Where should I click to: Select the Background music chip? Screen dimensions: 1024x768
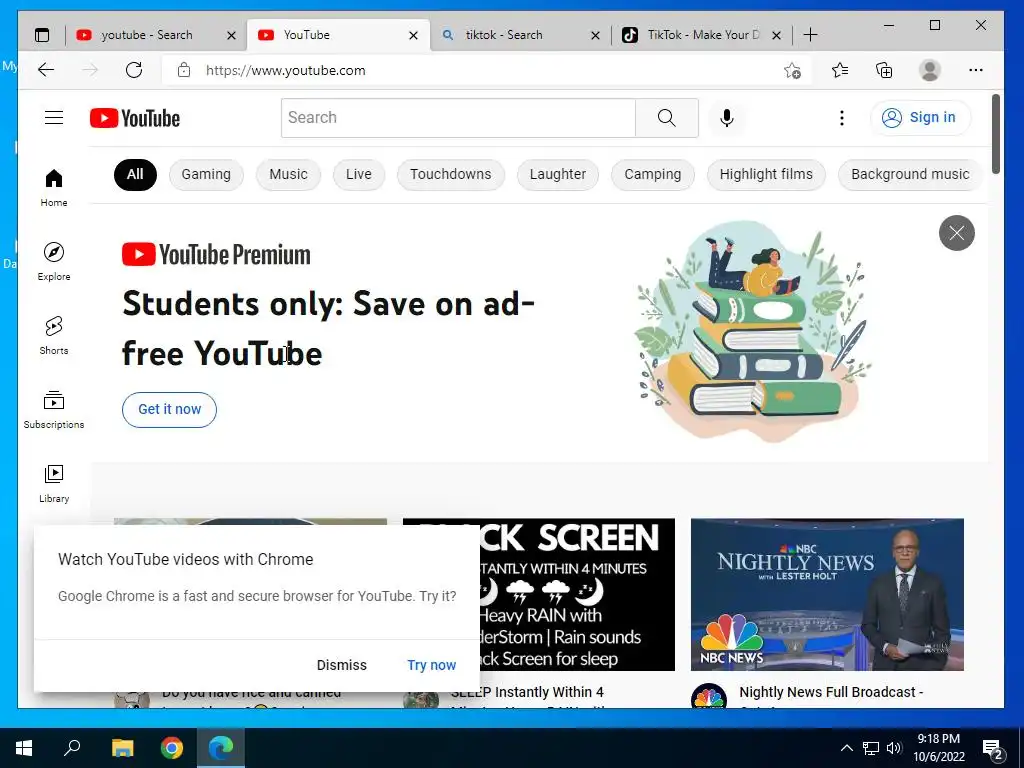(x=910, y=174)
